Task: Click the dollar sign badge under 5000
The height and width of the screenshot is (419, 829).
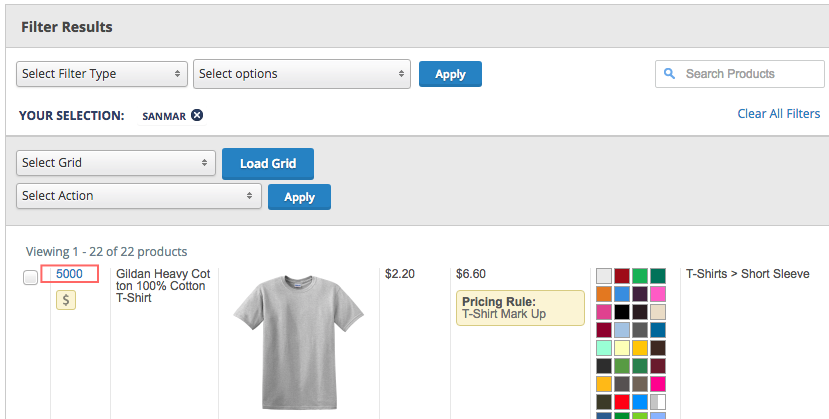Action: [x=66, y=300]
